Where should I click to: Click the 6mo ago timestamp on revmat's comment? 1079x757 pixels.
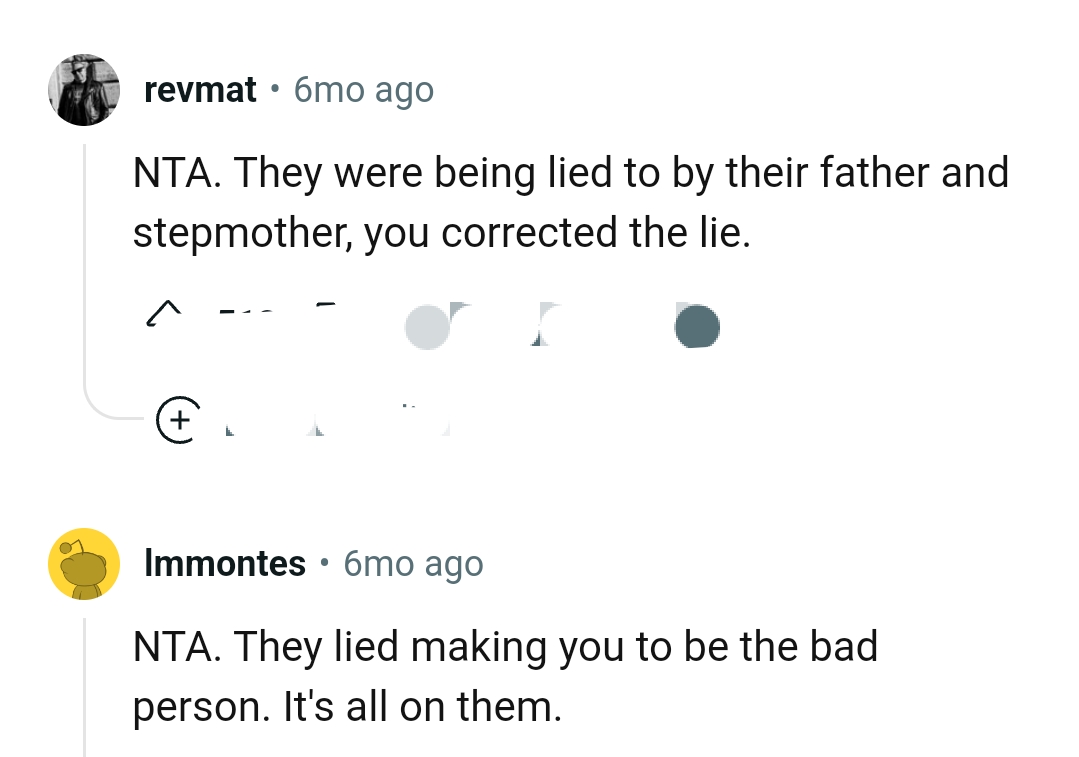pyautogui.click(x=363, y=90)
